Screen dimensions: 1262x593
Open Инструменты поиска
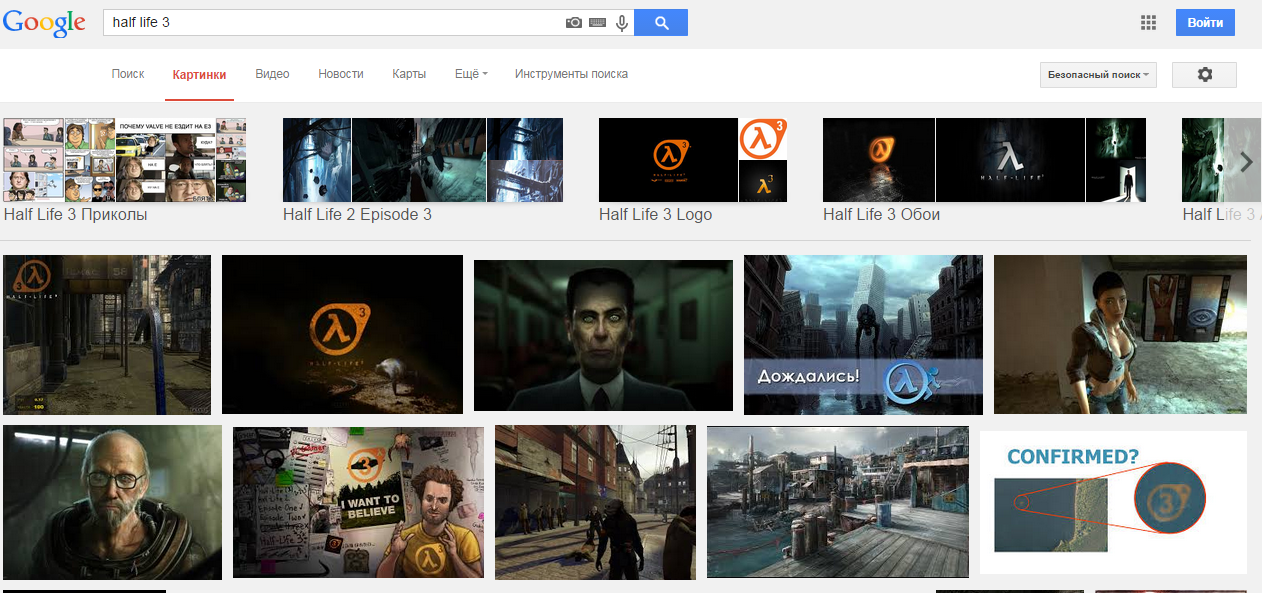(x=571, y=74)
